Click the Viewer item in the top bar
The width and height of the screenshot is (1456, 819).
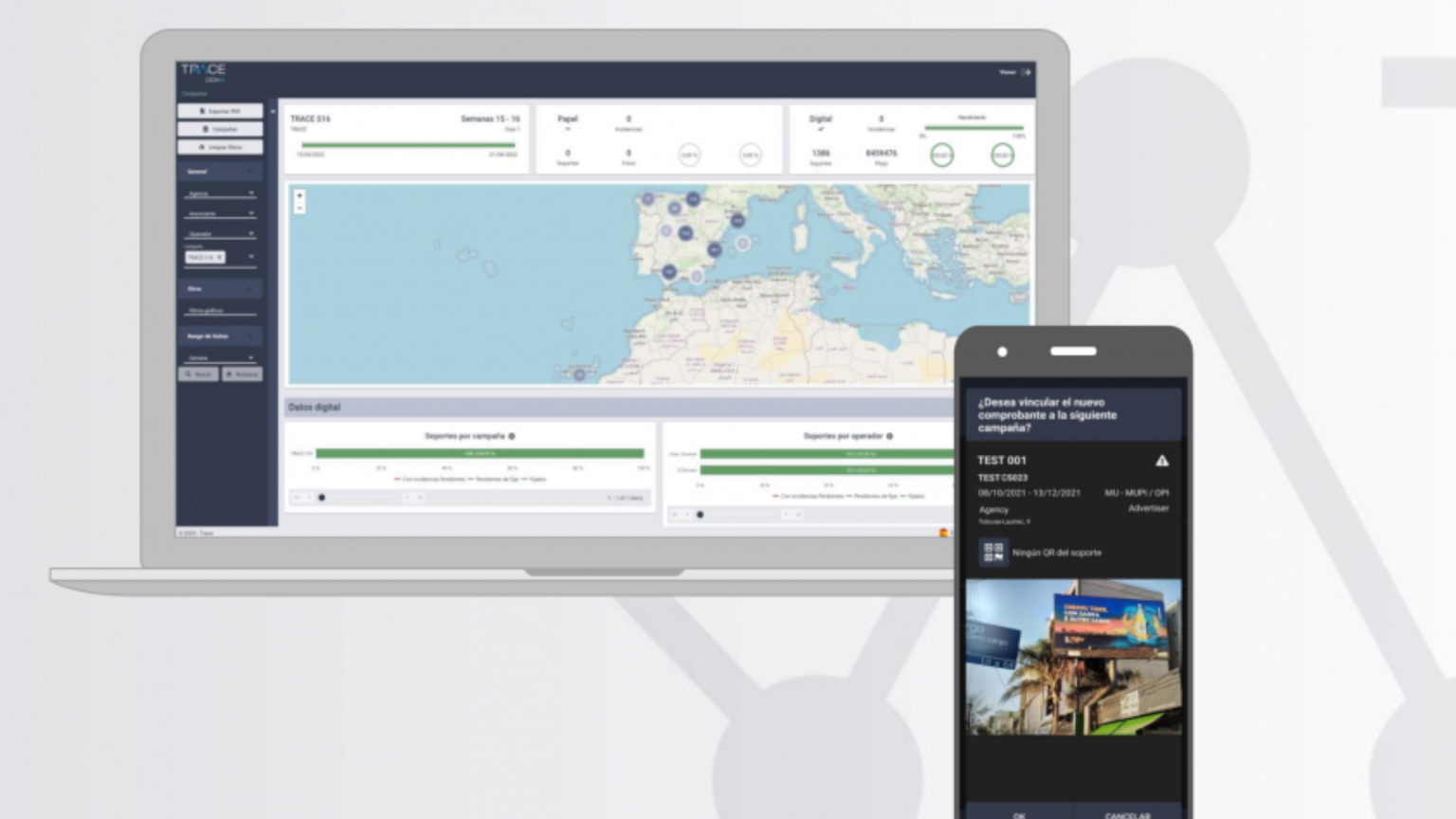(1007, 71)
